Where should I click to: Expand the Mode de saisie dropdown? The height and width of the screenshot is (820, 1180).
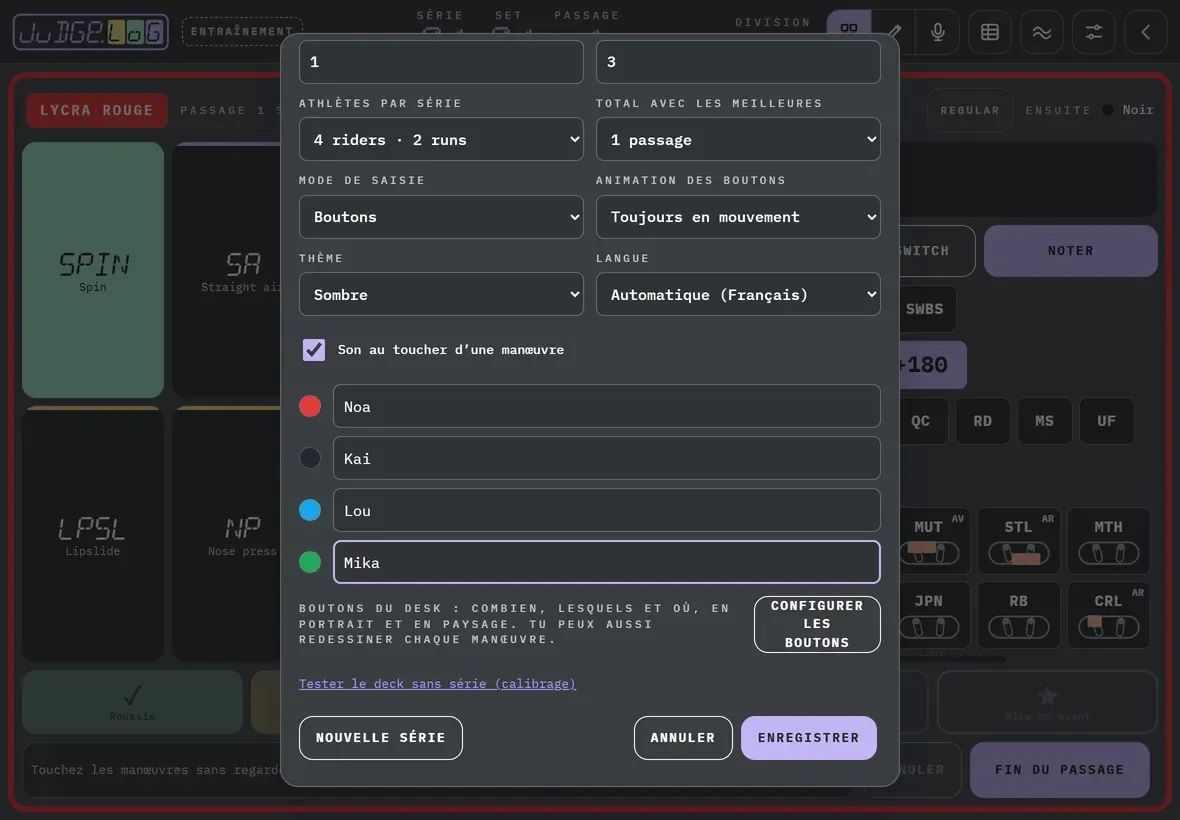(x=441, y=217)
